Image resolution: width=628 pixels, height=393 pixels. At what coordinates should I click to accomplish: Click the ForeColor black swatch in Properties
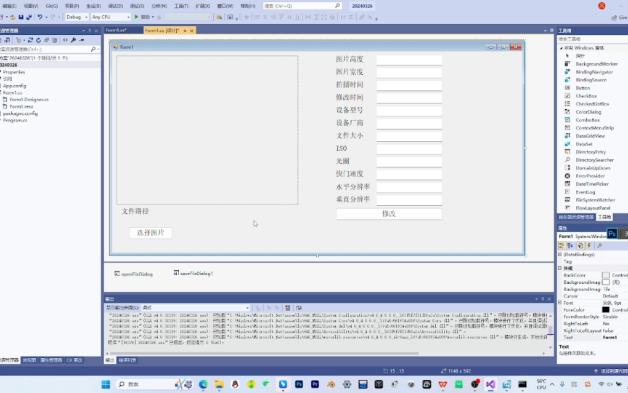click(x=606, y=310)
